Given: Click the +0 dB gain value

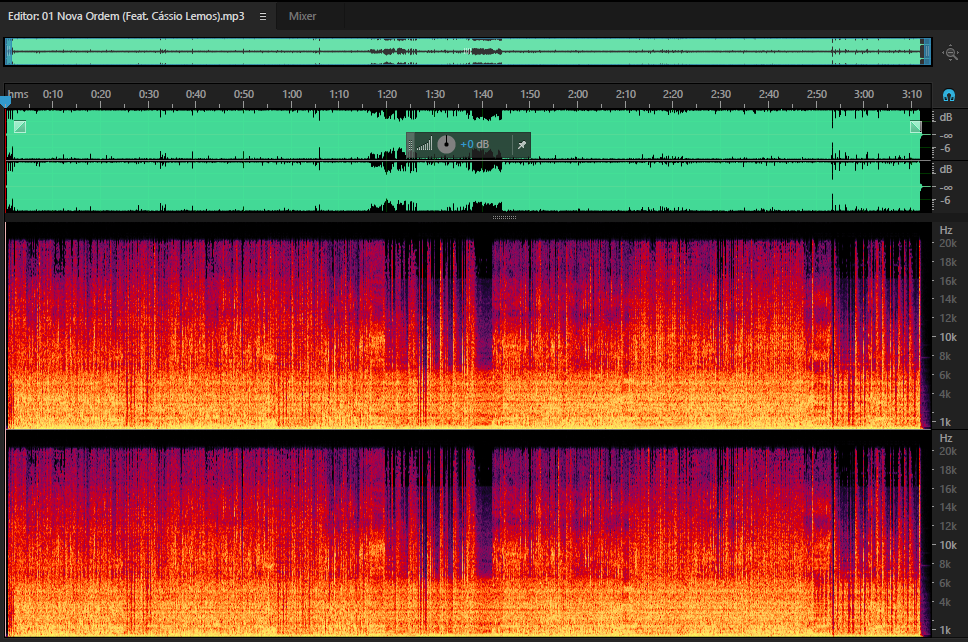Looking at the screenshot, I should pyautogui.click(x=475, y=144).
